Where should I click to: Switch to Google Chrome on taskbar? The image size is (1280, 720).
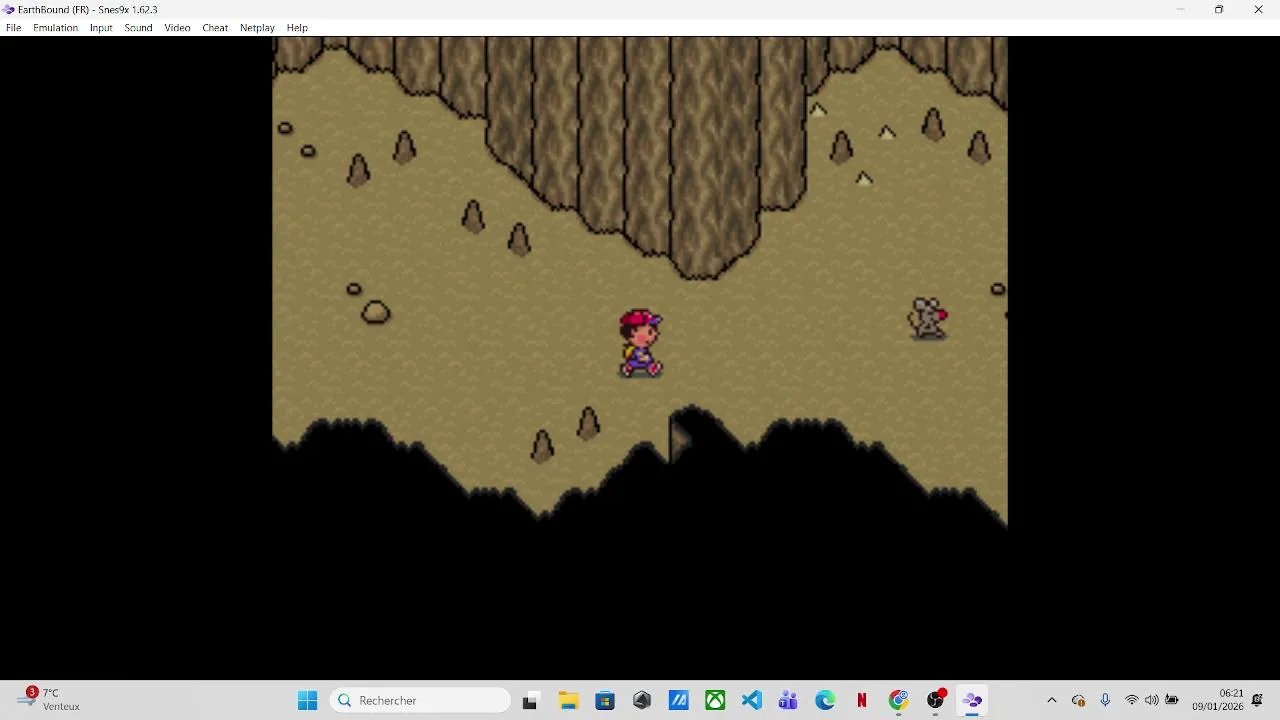(x=899, y=701)
